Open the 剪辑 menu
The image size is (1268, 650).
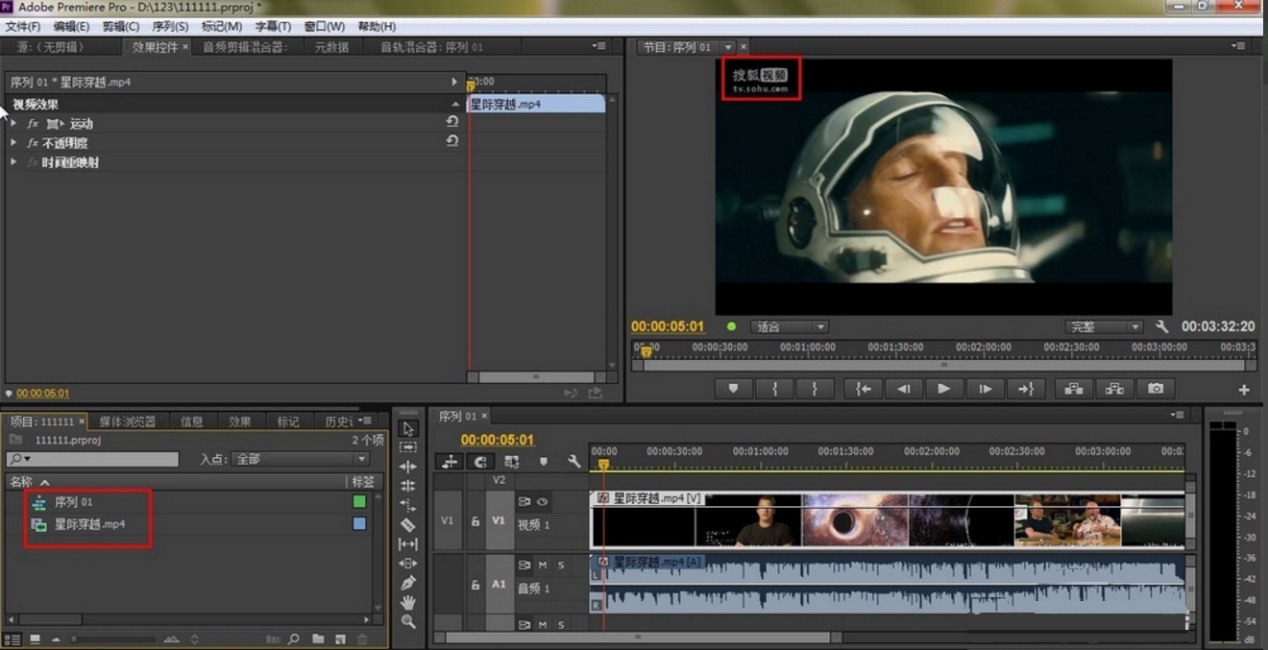(x=120, y=26)
